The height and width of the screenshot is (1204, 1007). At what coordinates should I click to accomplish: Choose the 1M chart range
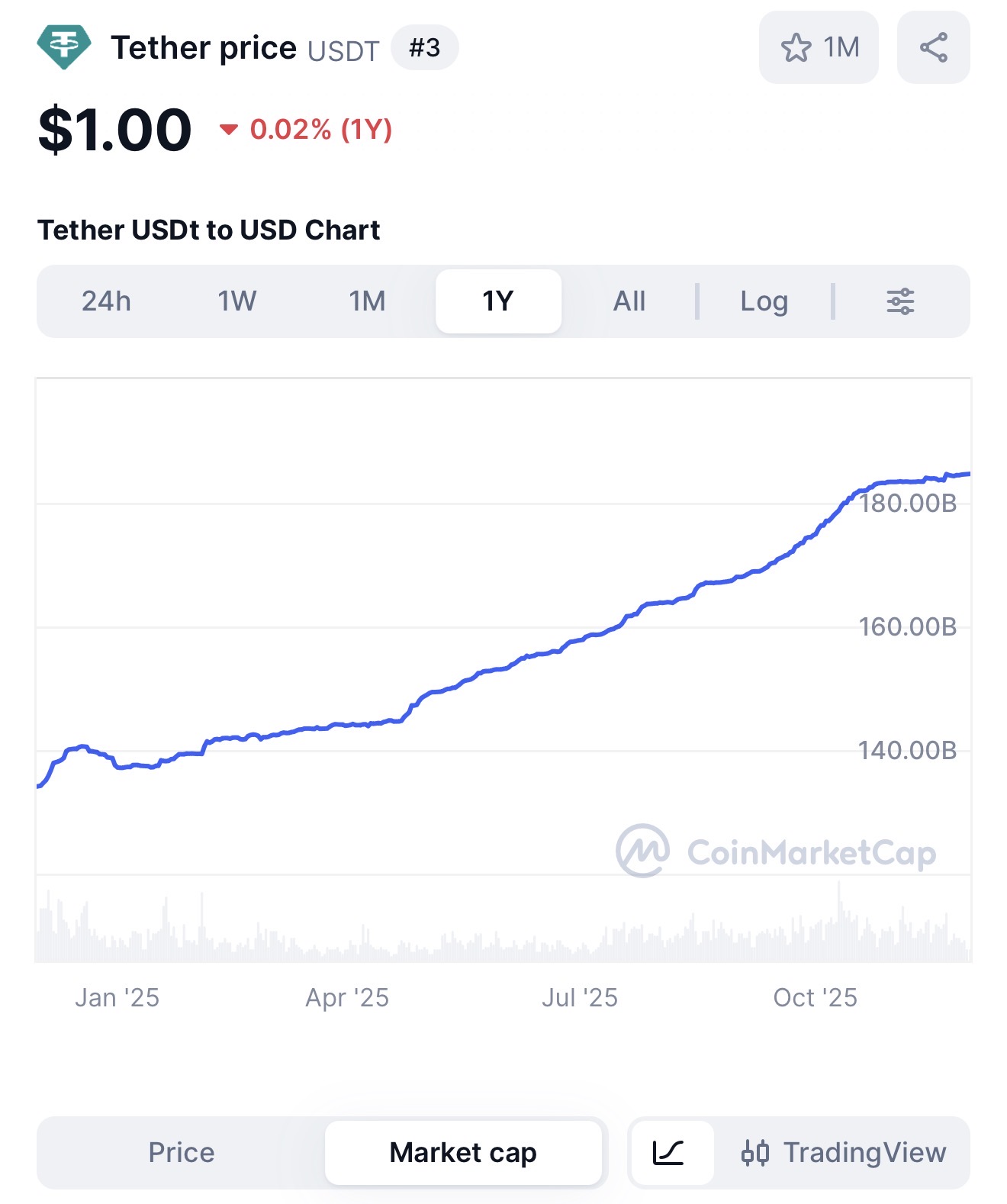368,301
